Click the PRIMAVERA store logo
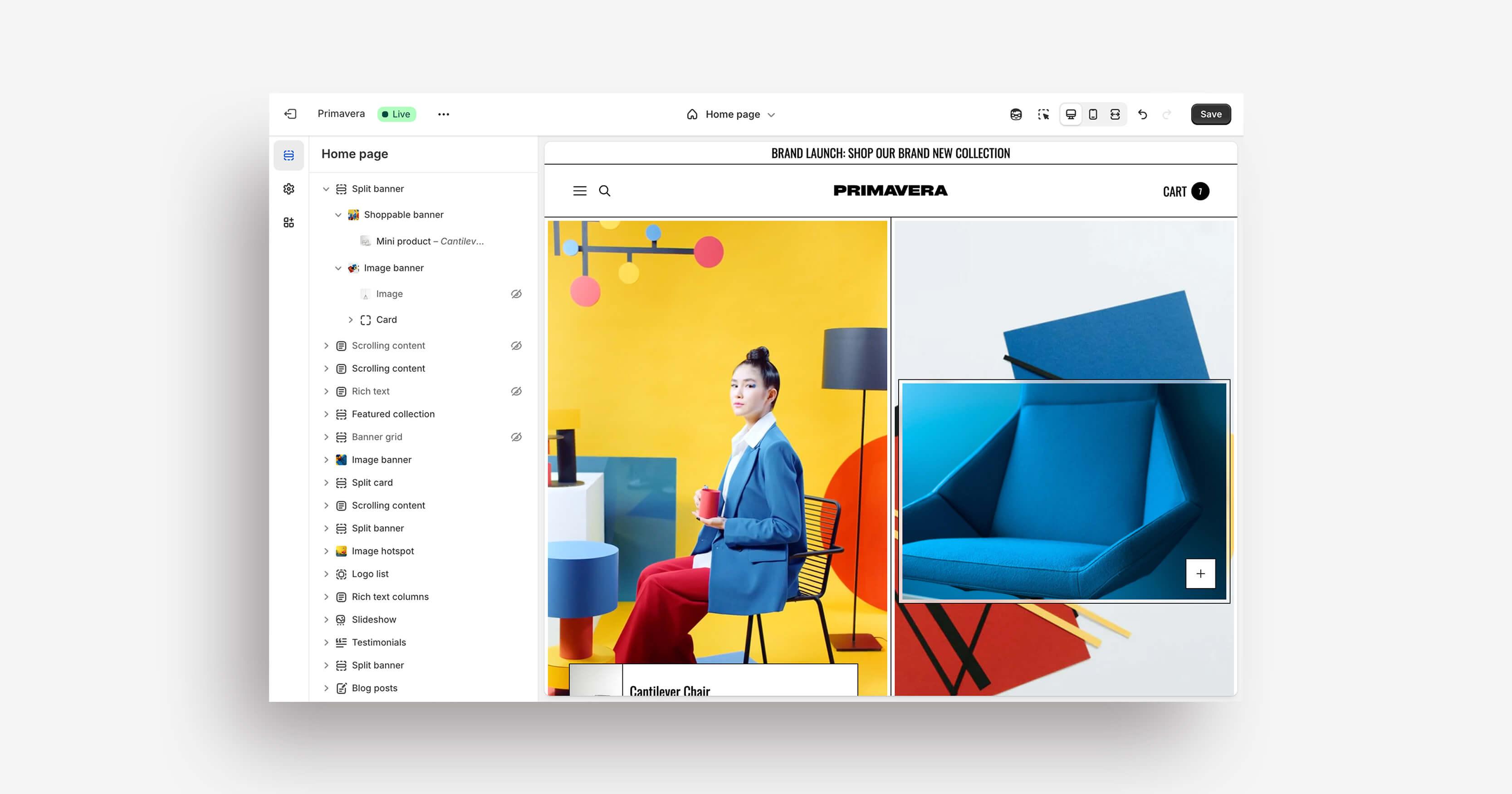 (x=891, y=191)
